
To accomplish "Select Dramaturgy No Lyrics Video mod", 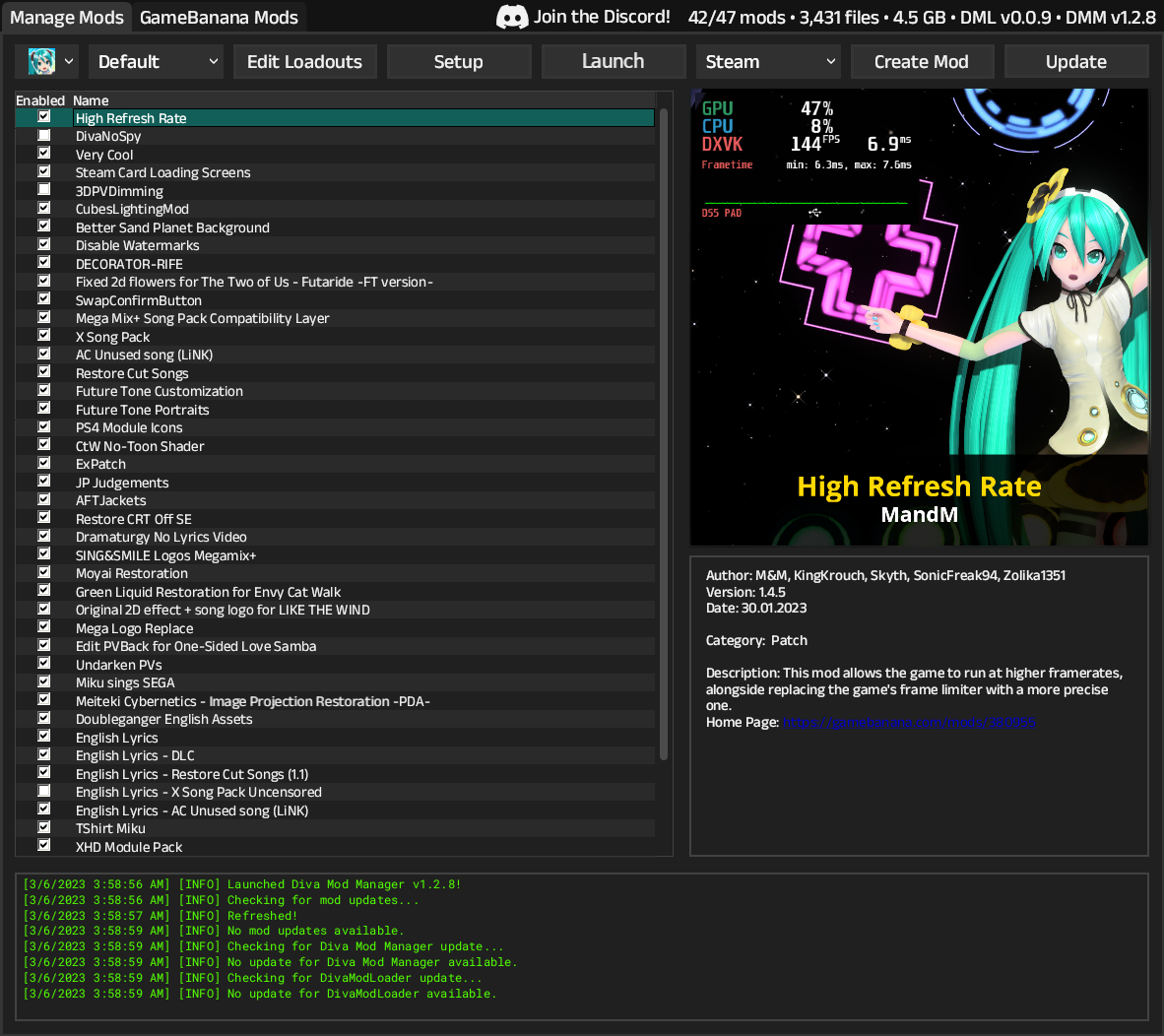I will pyautogui.click(x=335, y=537).
